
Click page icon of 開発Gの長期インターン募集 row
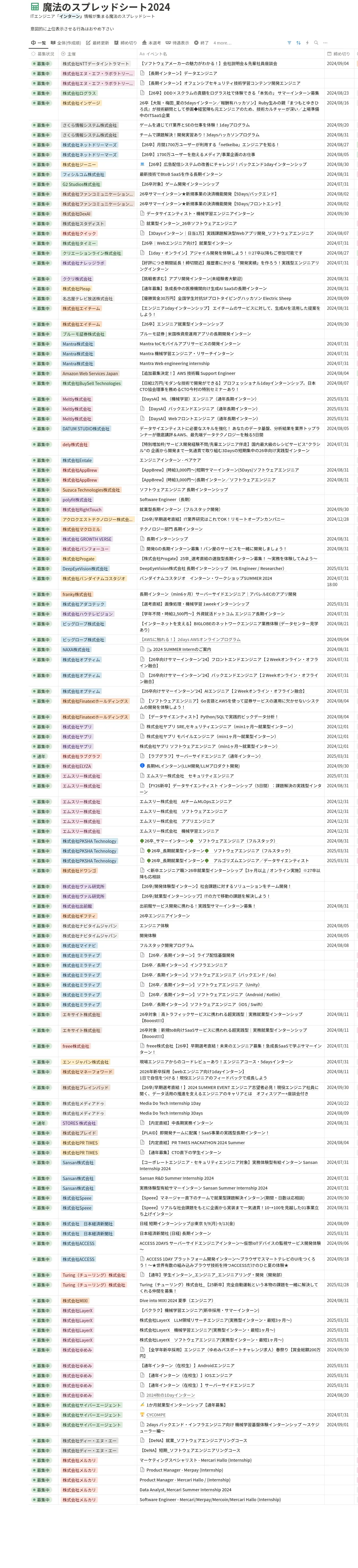coord(142,549)
